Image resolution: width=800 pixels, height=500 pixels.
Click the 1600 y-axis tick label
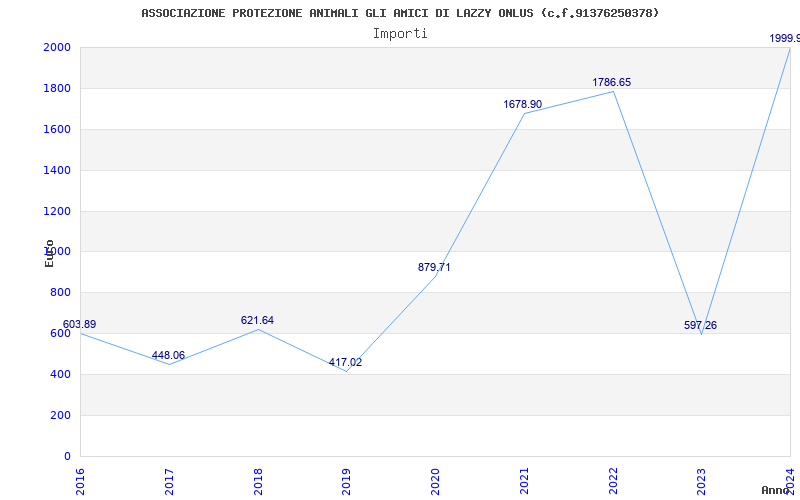tap(57, 129)
